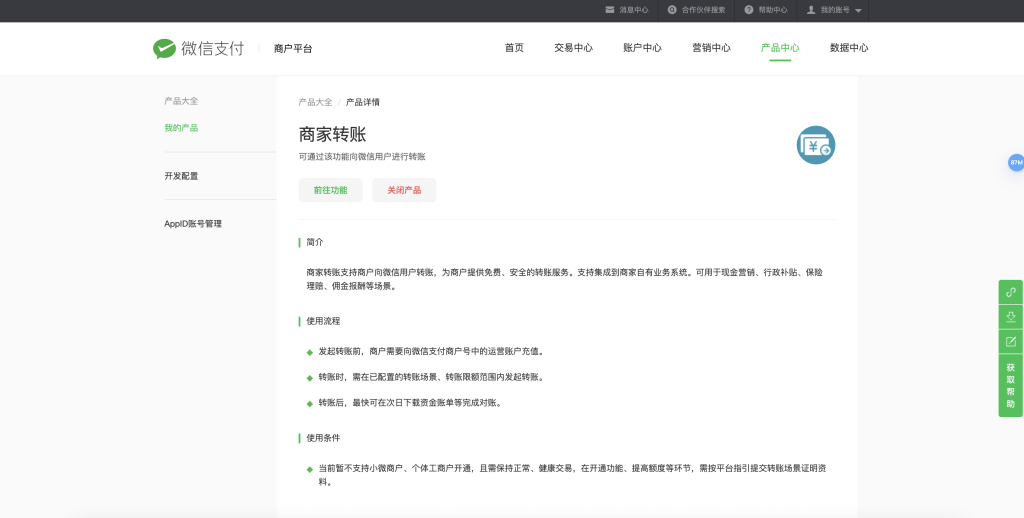Click the 帮助中心 question mark icon
Screen dimensions: 1024x518
[748, 10]
